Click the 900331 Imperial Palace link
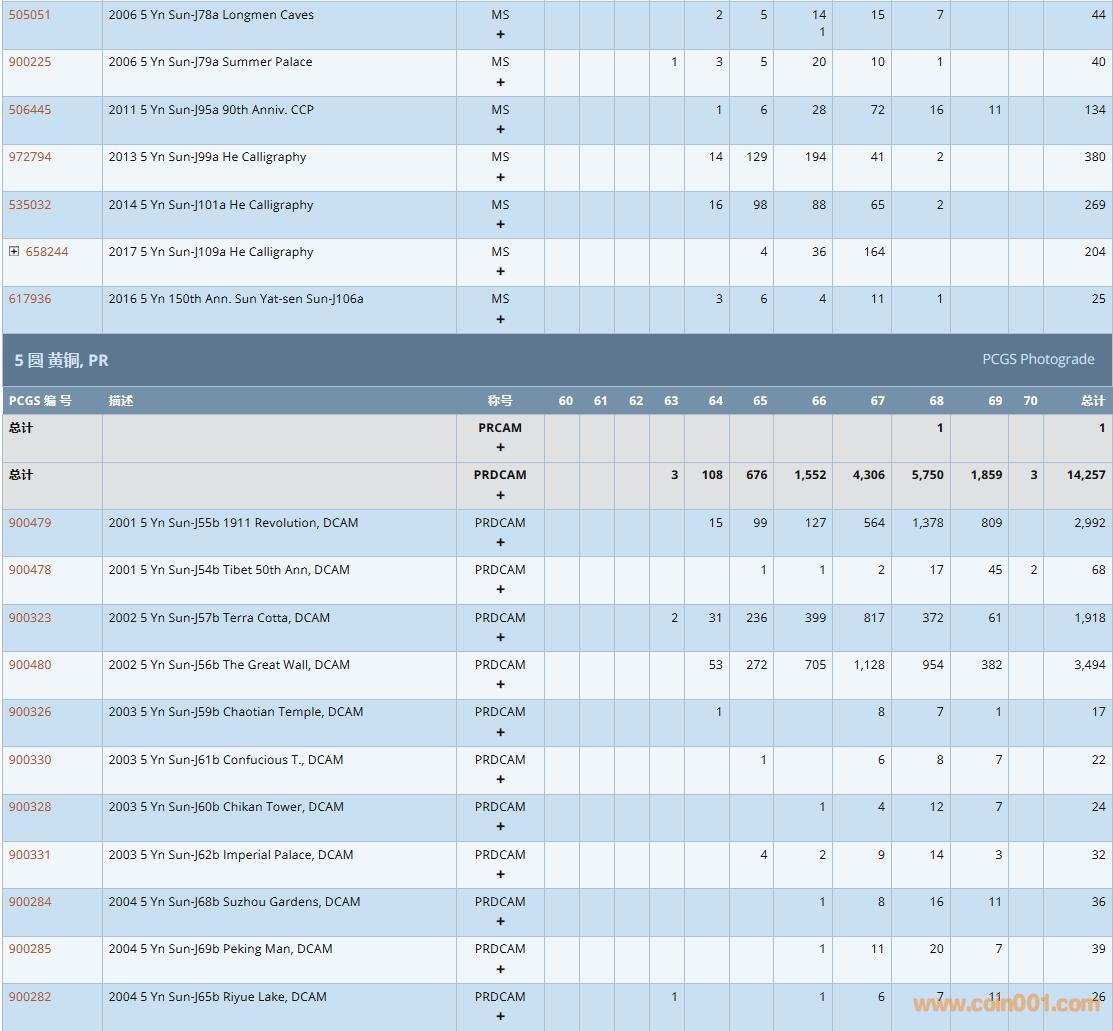Screen dimensions: 1113x1031 tap(30, 855)
